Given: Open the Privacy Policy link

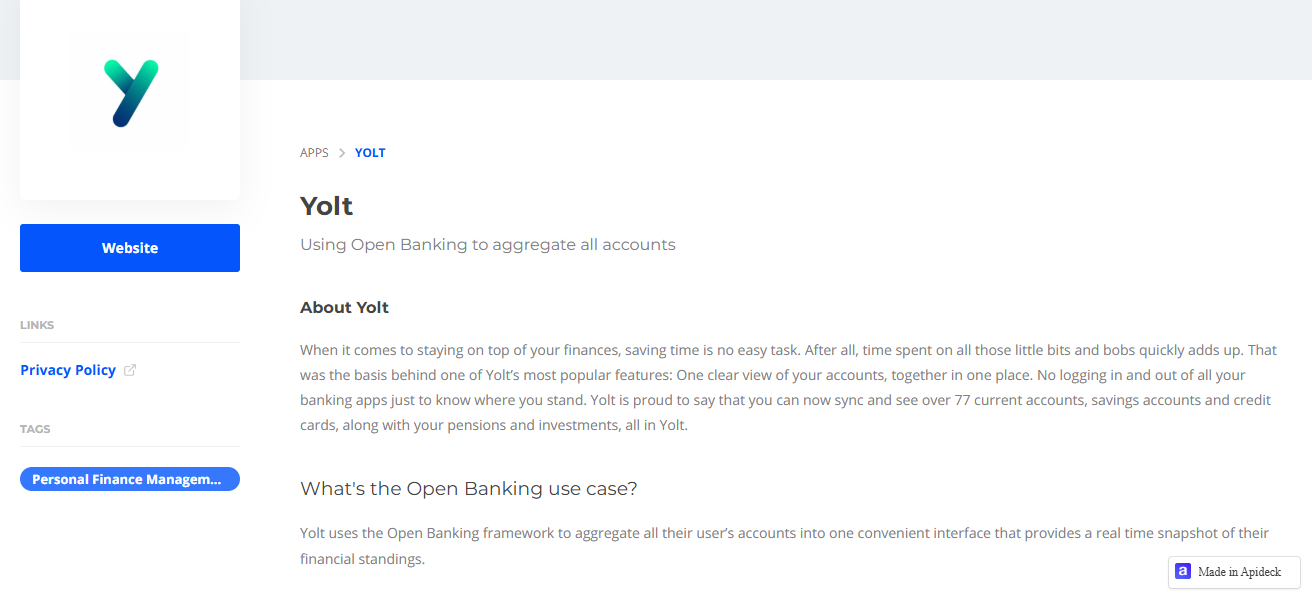Looking at the screenshot, I should click(68, 370).
